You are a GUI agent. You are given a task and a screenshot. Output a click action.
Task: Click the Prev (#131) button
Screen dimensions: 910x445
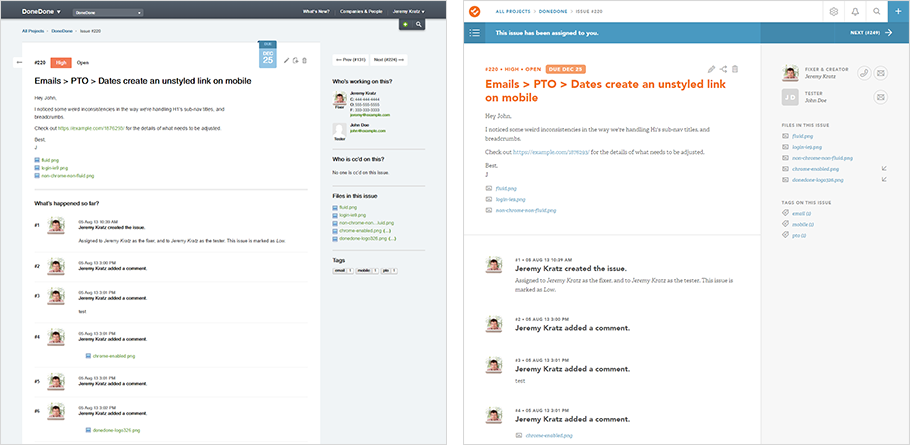350,60
